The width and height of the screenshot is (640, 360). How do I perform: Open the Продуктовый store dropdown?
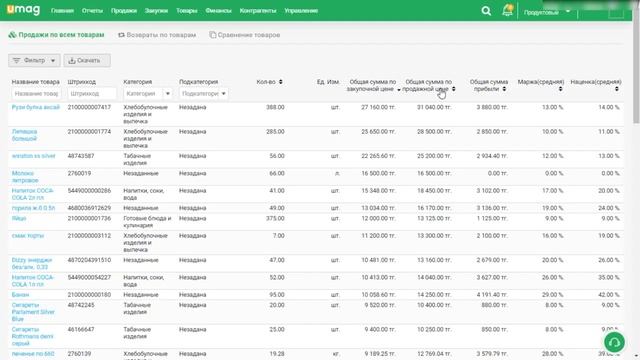(x=547, y=12)
